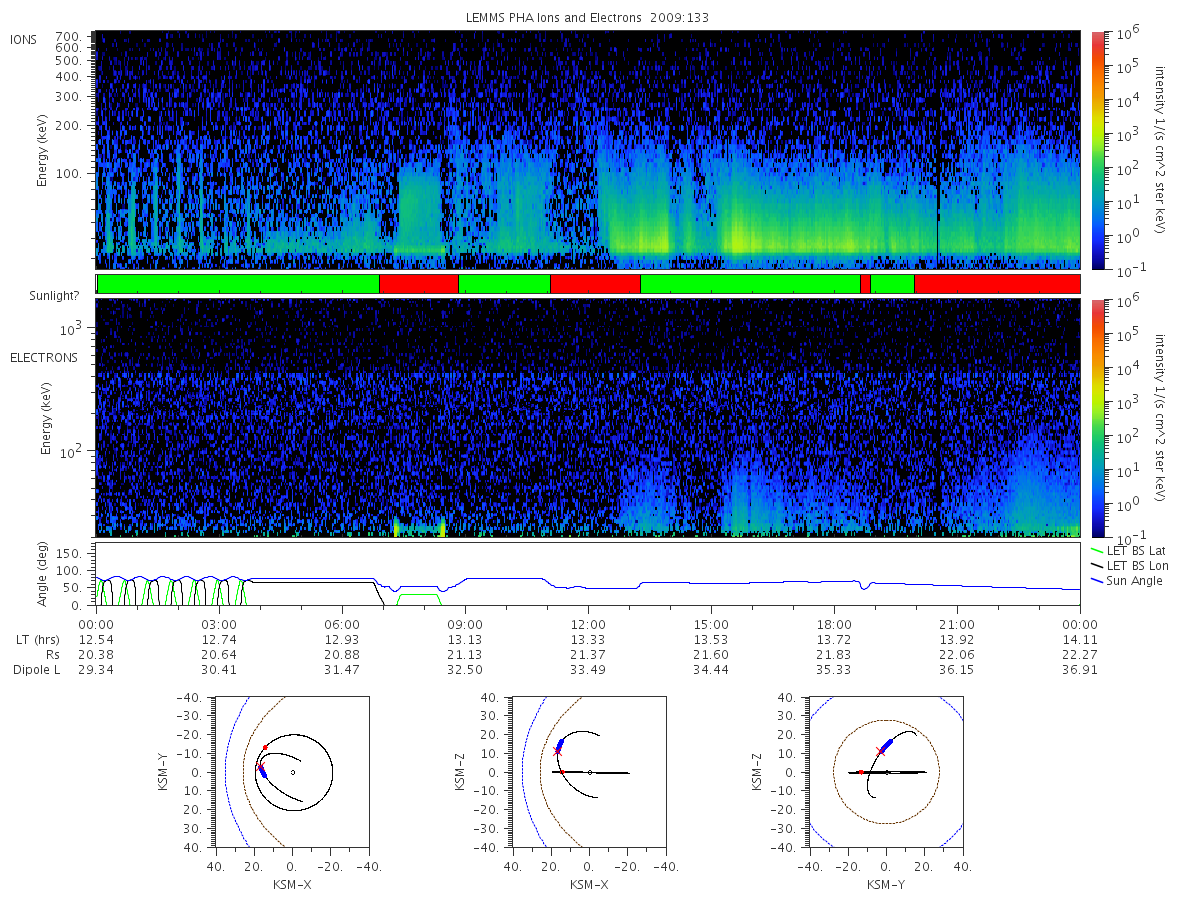
Task: Click the ions intensity color bar
Action: [1097, 150]
